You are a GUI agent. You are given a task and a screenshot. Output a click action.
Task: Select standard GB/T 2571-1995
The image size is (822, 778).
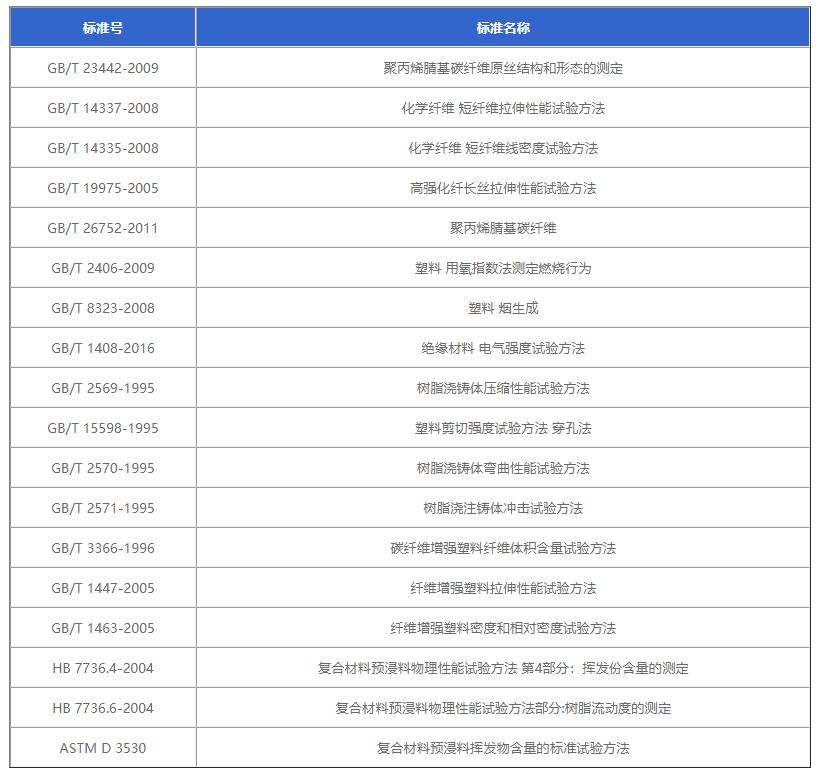point(102,508)
